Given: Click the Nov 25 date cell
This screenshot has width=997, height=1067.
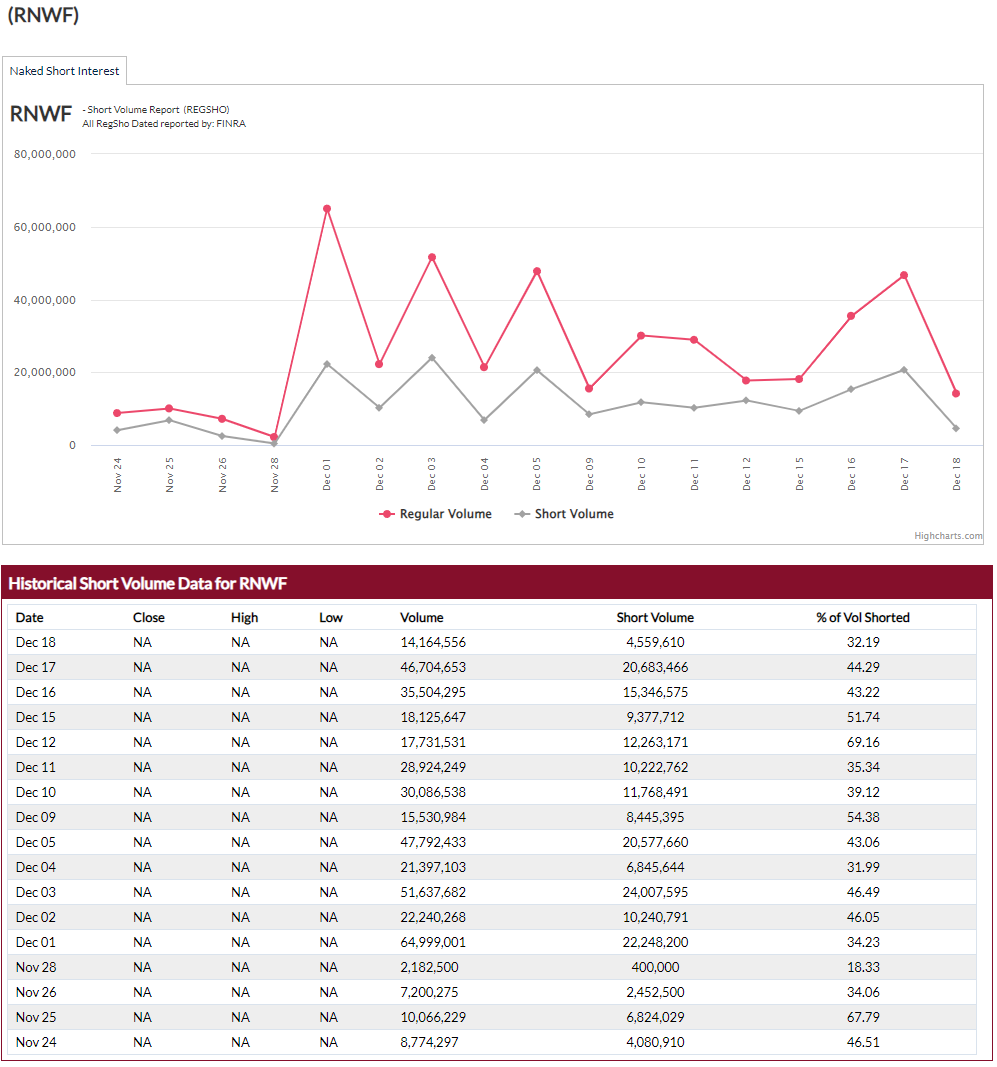Looking at the screenshot, I should click(x=35, y=1017).
